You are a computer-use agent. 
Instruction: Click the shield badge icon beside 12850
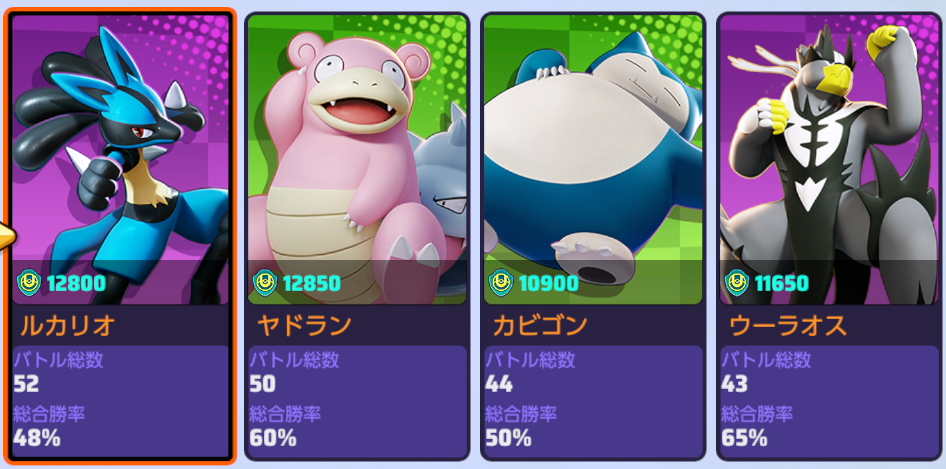pos(265,282)
